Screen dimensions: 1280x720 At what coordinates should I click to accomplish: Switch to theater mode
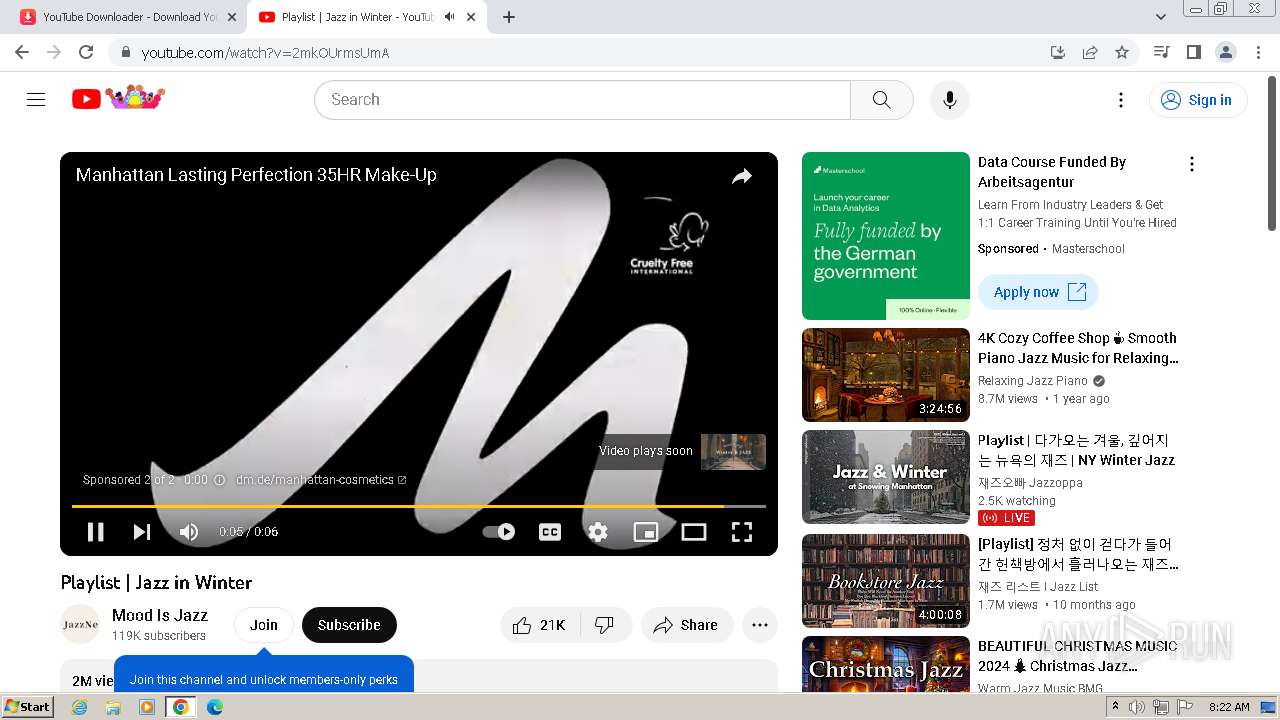694,532
